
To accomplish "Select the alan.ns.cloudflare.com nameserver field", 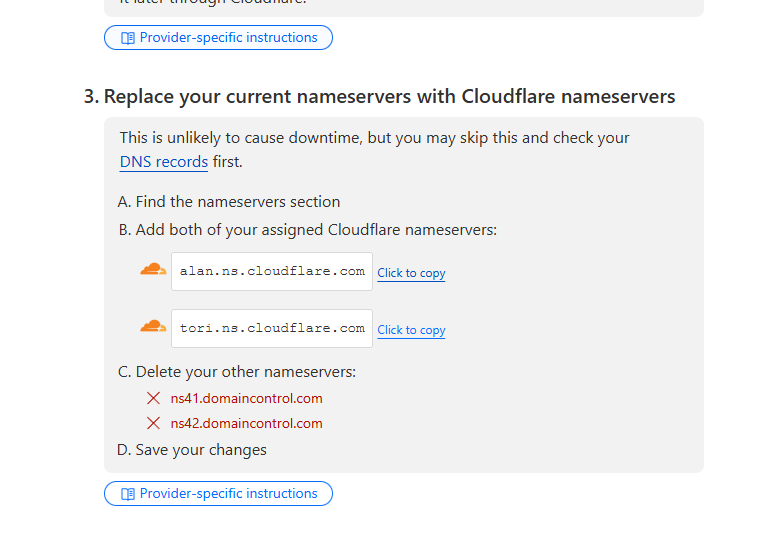I will click(272, 271).
